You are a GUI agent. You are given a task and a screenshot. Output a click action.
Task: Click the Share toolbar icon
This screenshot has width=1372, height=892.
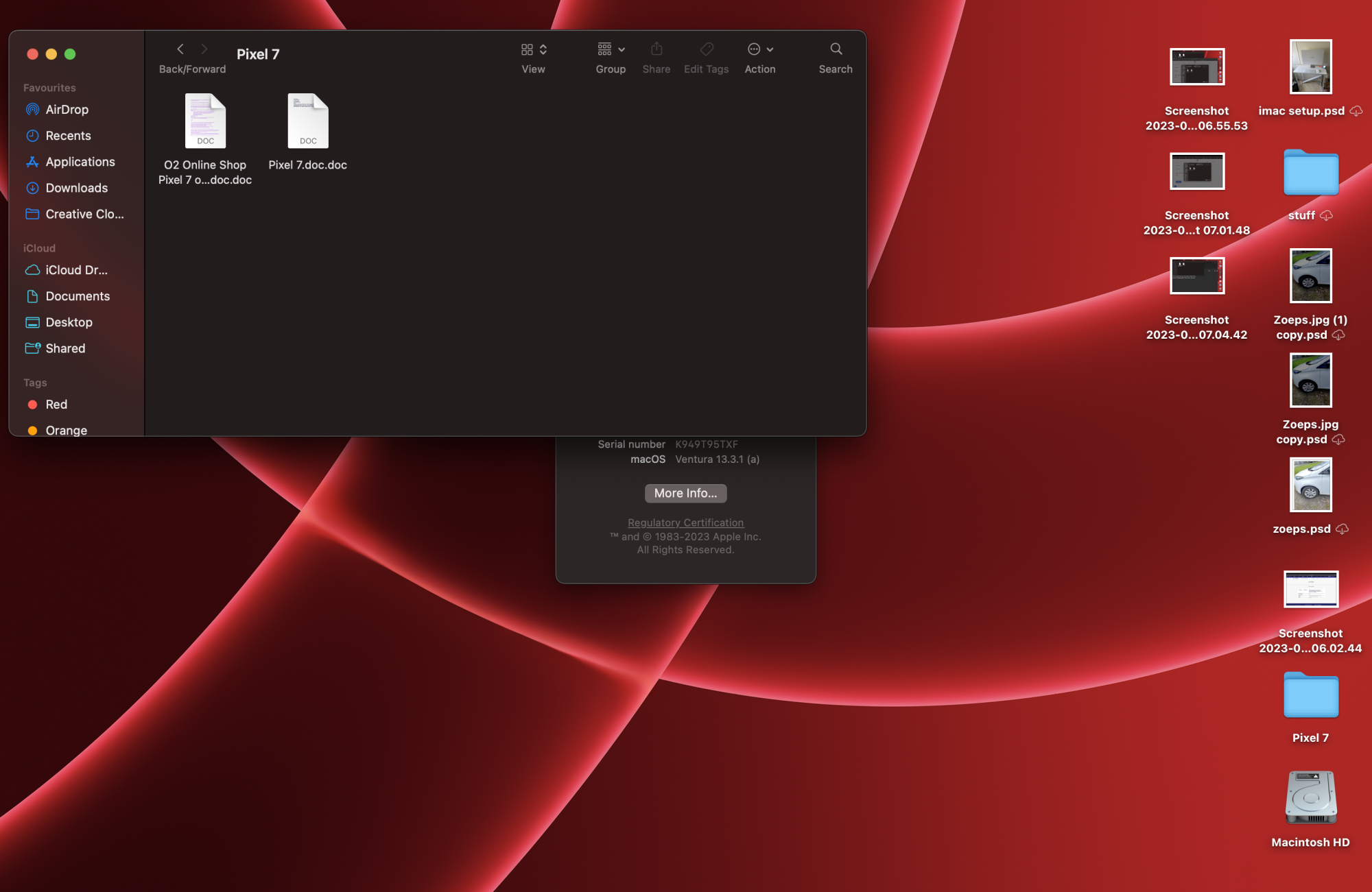[x=656, y=49]
